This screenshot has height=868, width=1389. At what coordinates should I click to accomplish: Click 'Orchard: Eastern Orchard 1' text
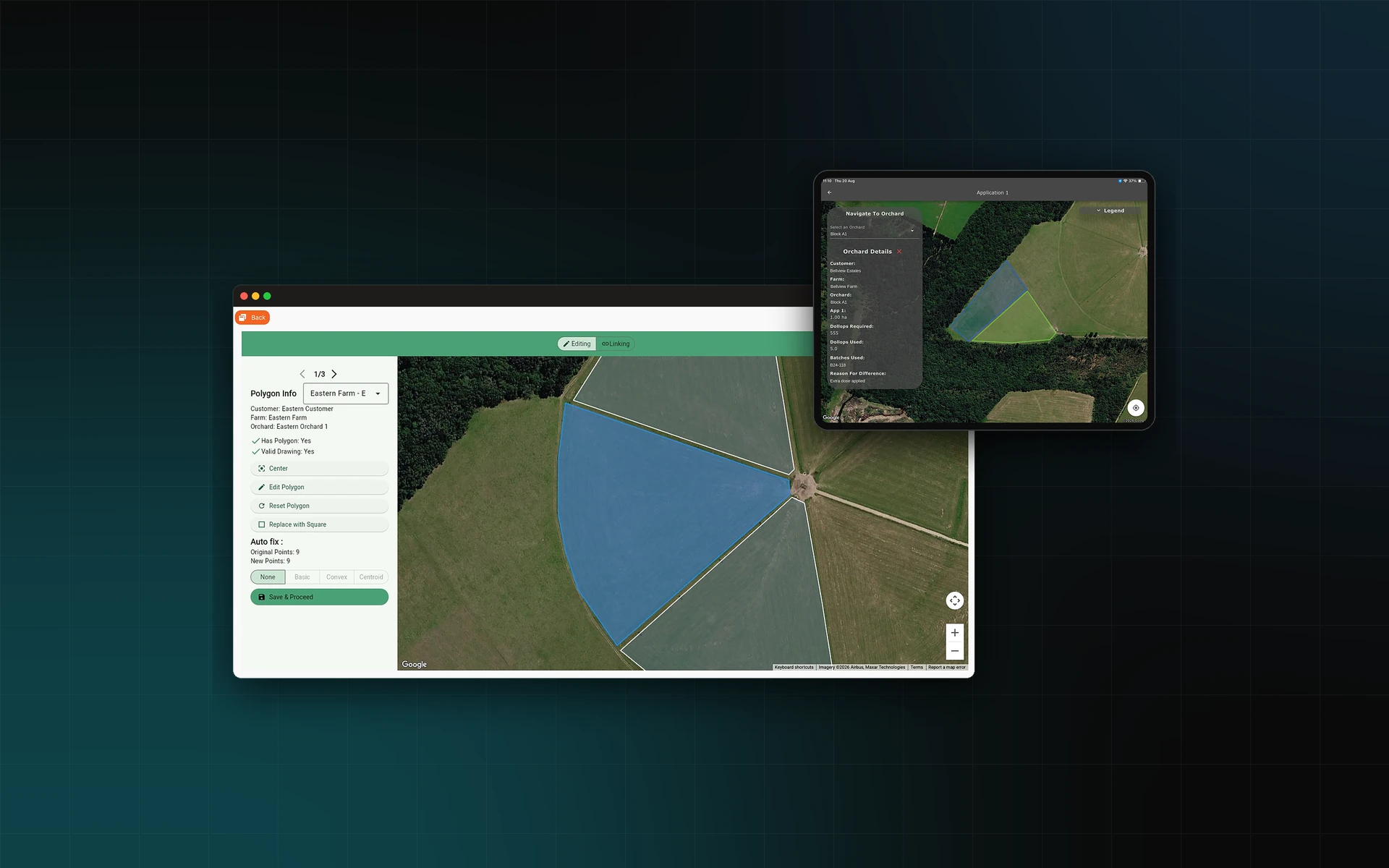pos(289,427)
